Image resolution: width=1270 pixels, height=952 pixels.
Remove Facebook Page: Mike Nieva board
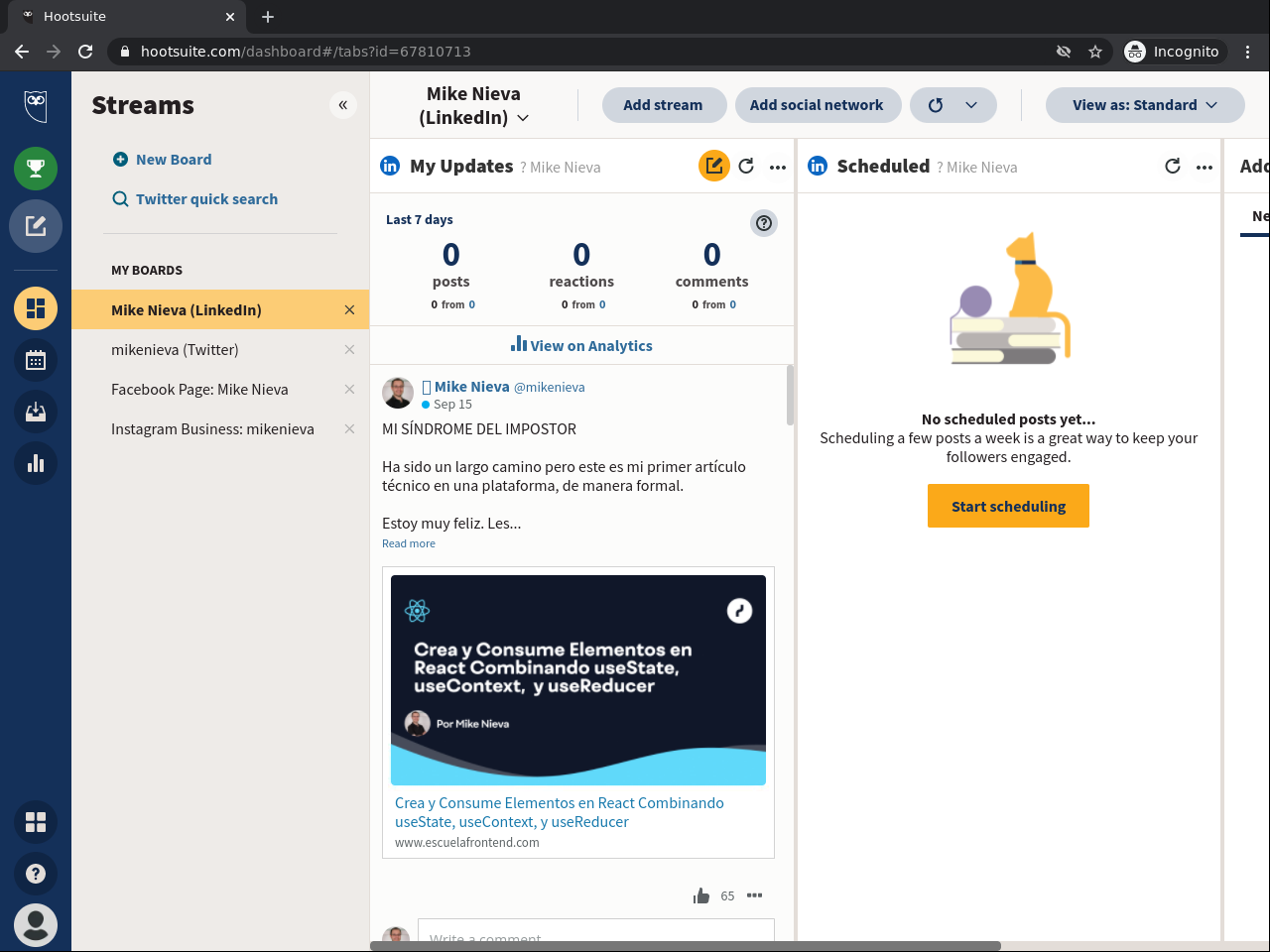tap(349, 390)
